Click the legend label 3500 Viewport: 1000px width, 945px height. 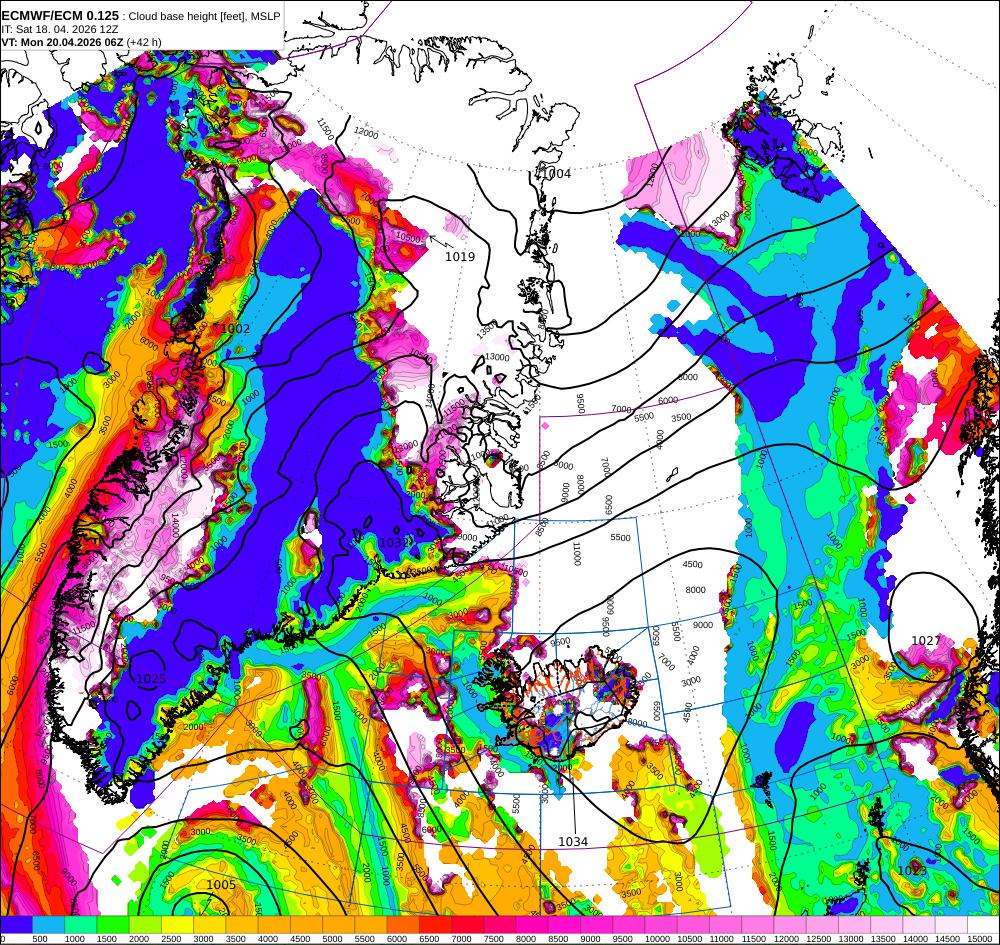pos(236,939)
